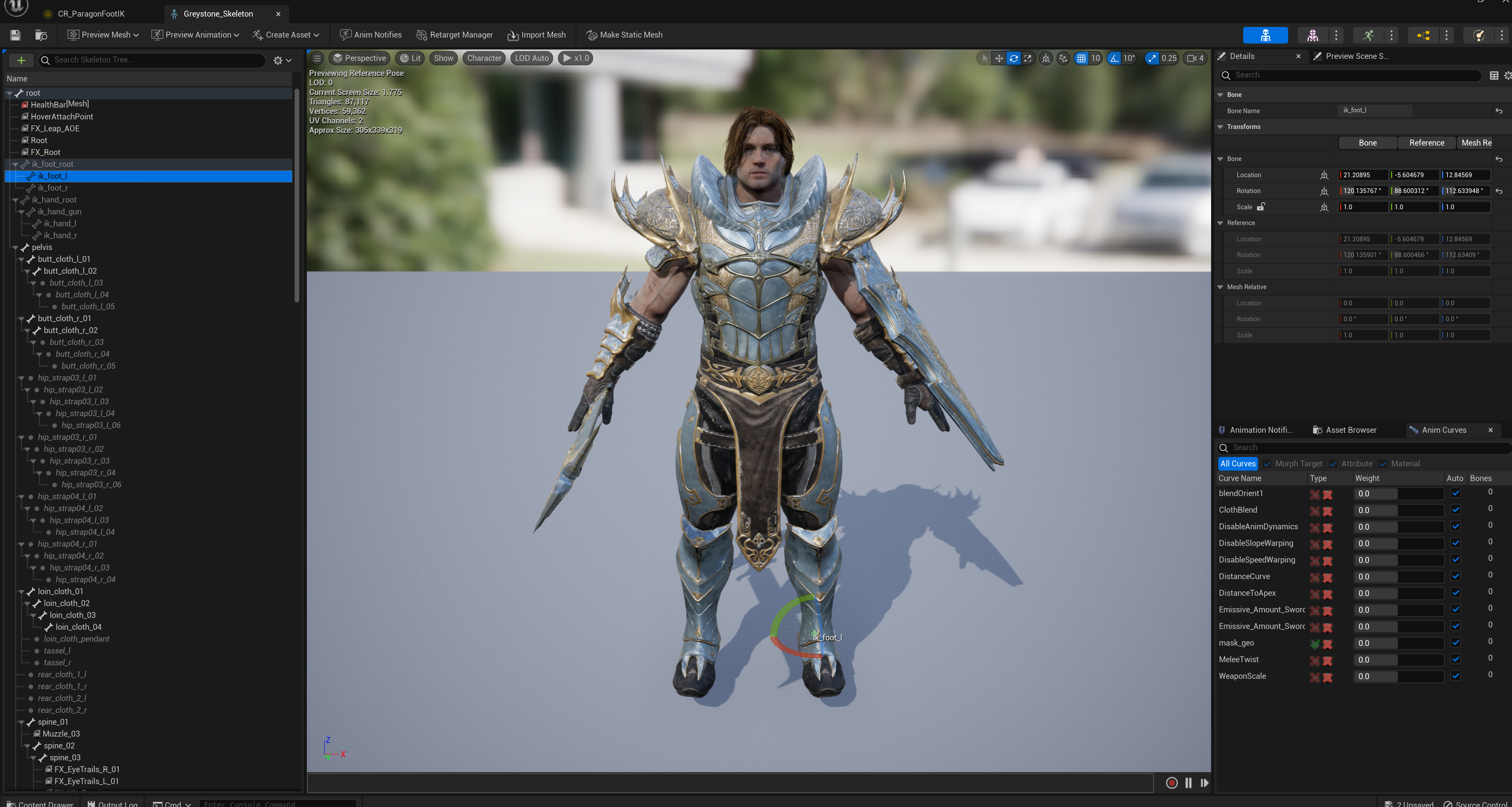
Task: Uncheck the Morph Target filter
Action: 1268,463
